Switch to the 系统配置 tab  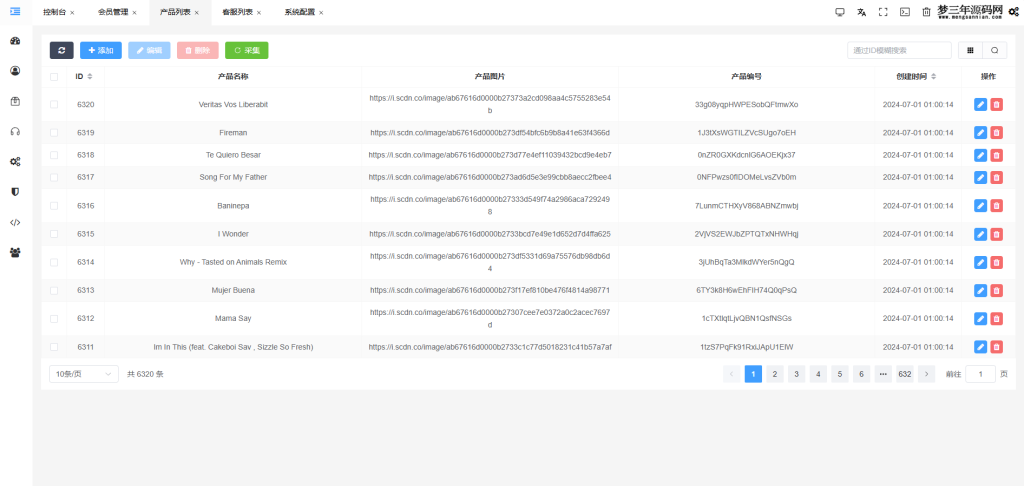click(x=298, y=12)
